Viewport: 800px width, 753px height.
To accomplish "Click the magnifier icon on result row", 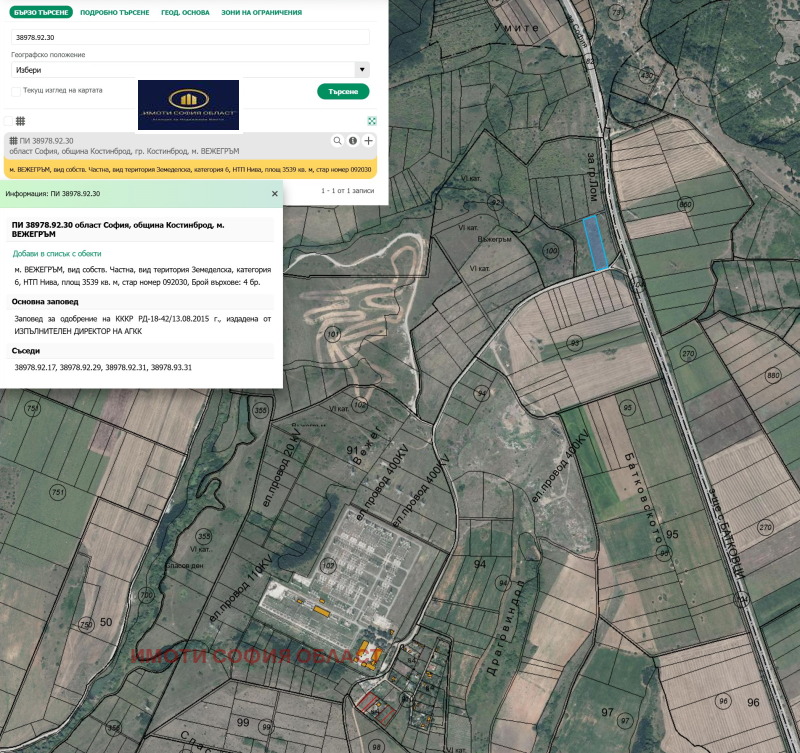I will 338,141.
